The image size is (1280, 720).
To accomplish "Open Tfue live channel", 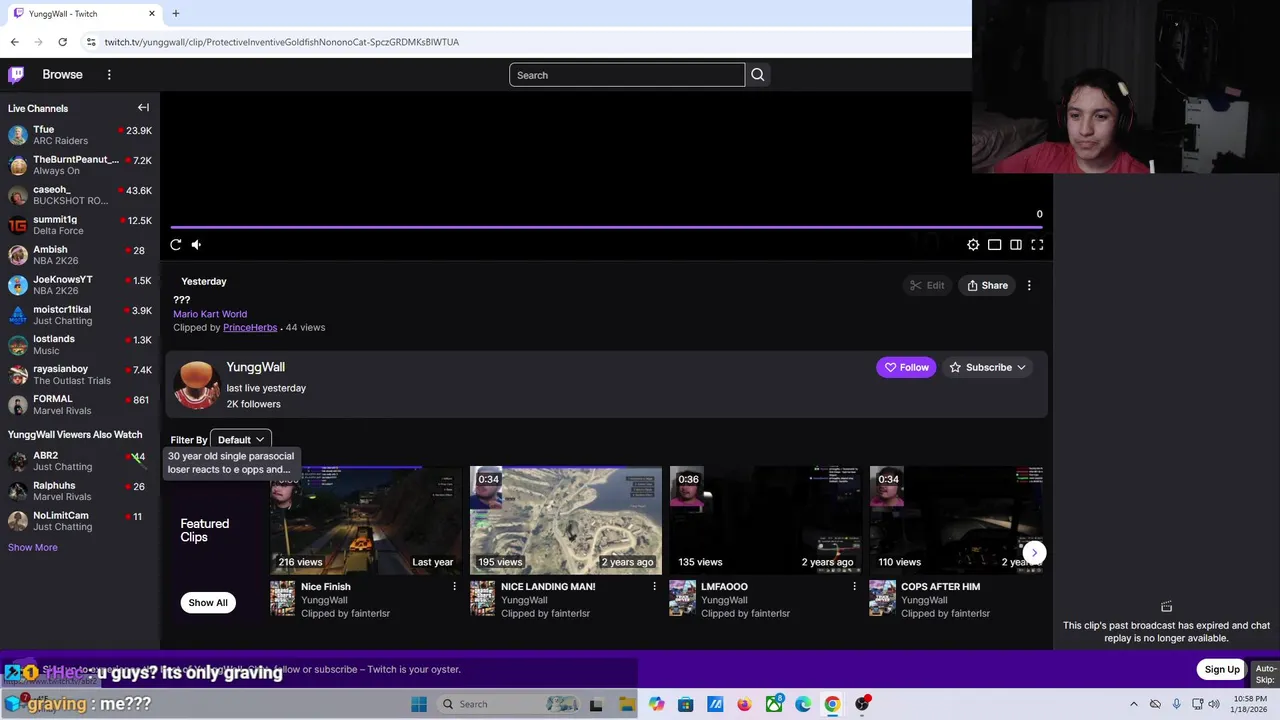I will pos(80,135).
